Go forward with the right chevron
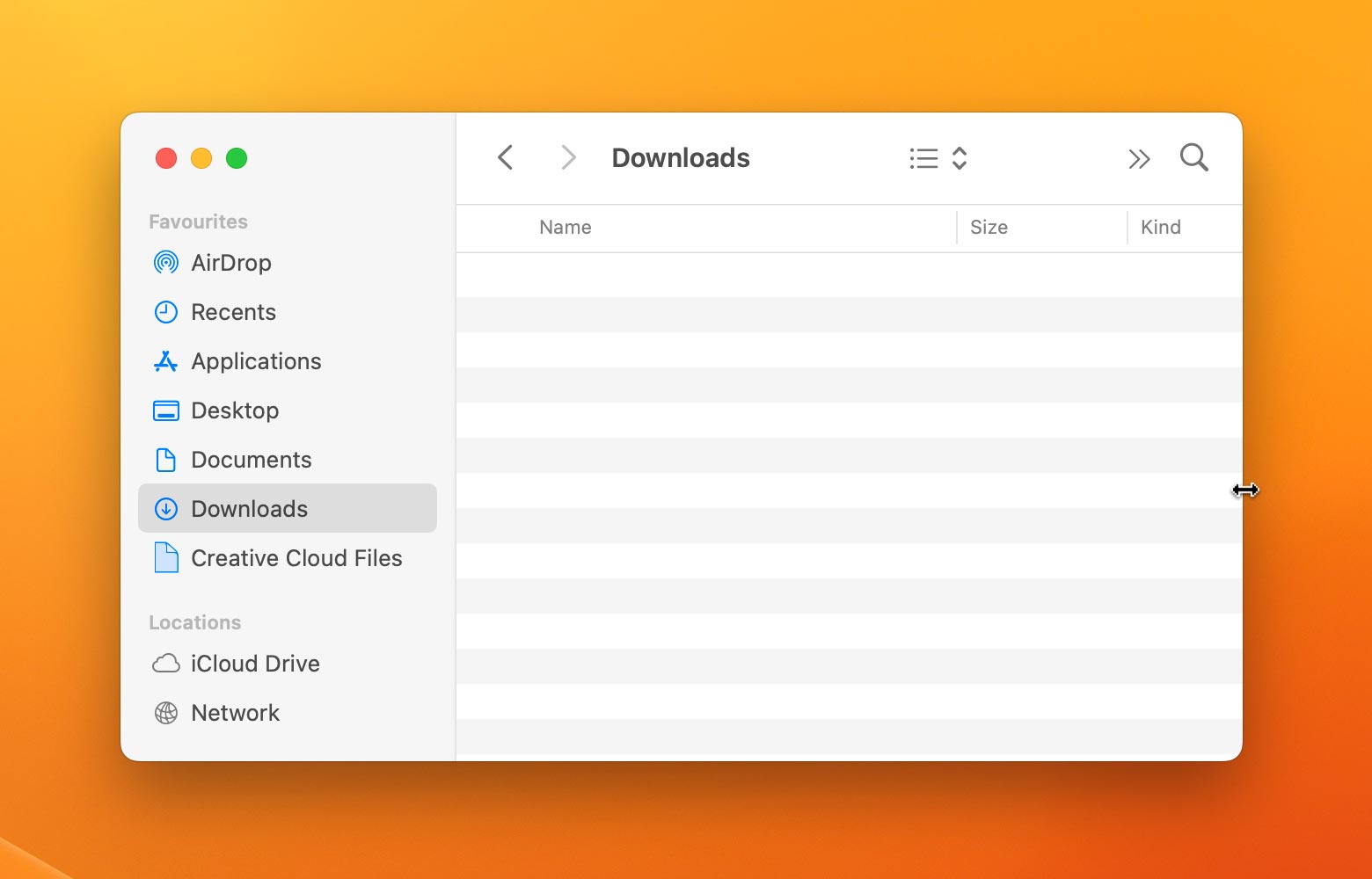The width and height of the screenshot is (1372, 879). (568, 158)
